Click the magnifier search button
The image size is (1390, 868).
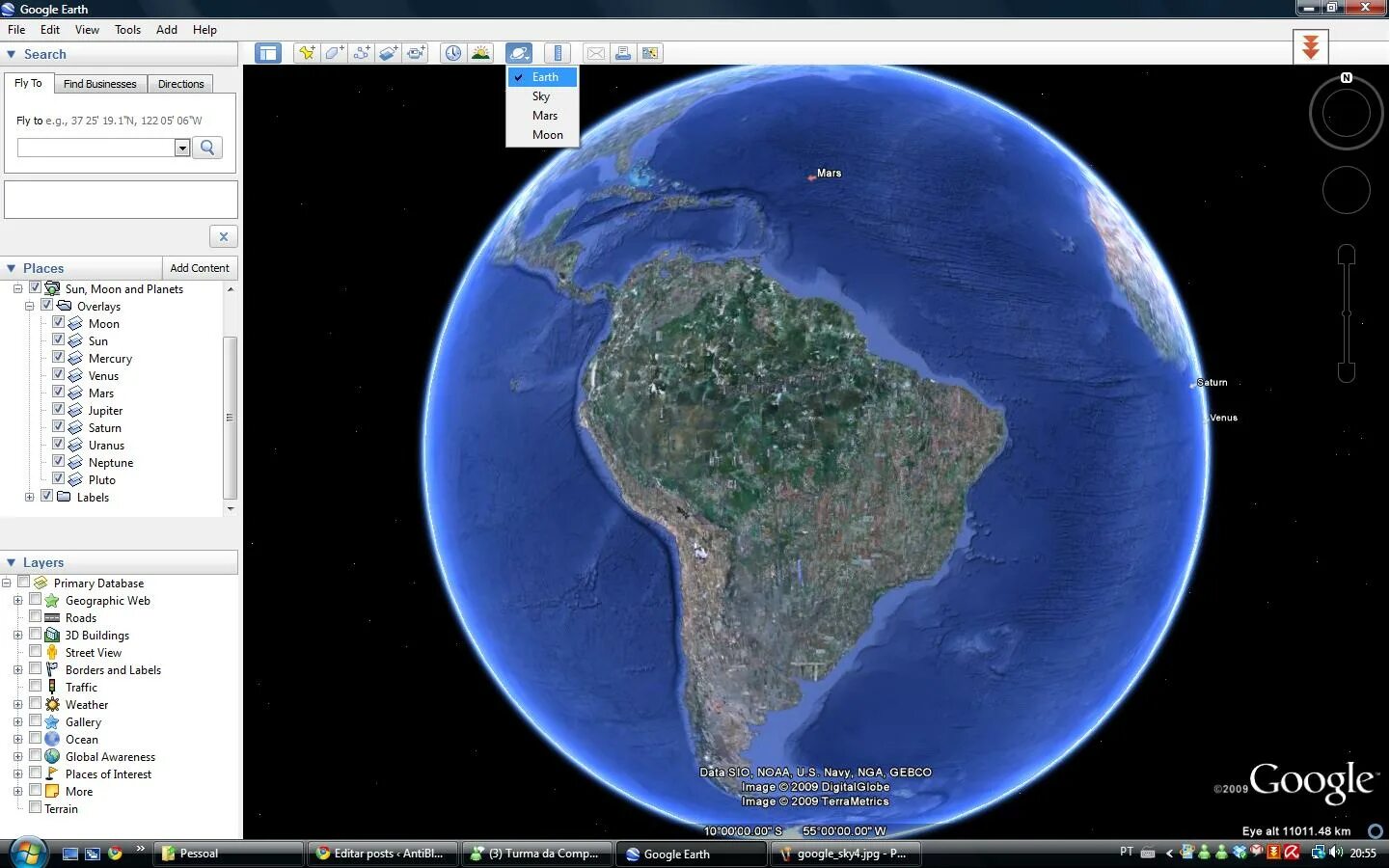(207, 148)
